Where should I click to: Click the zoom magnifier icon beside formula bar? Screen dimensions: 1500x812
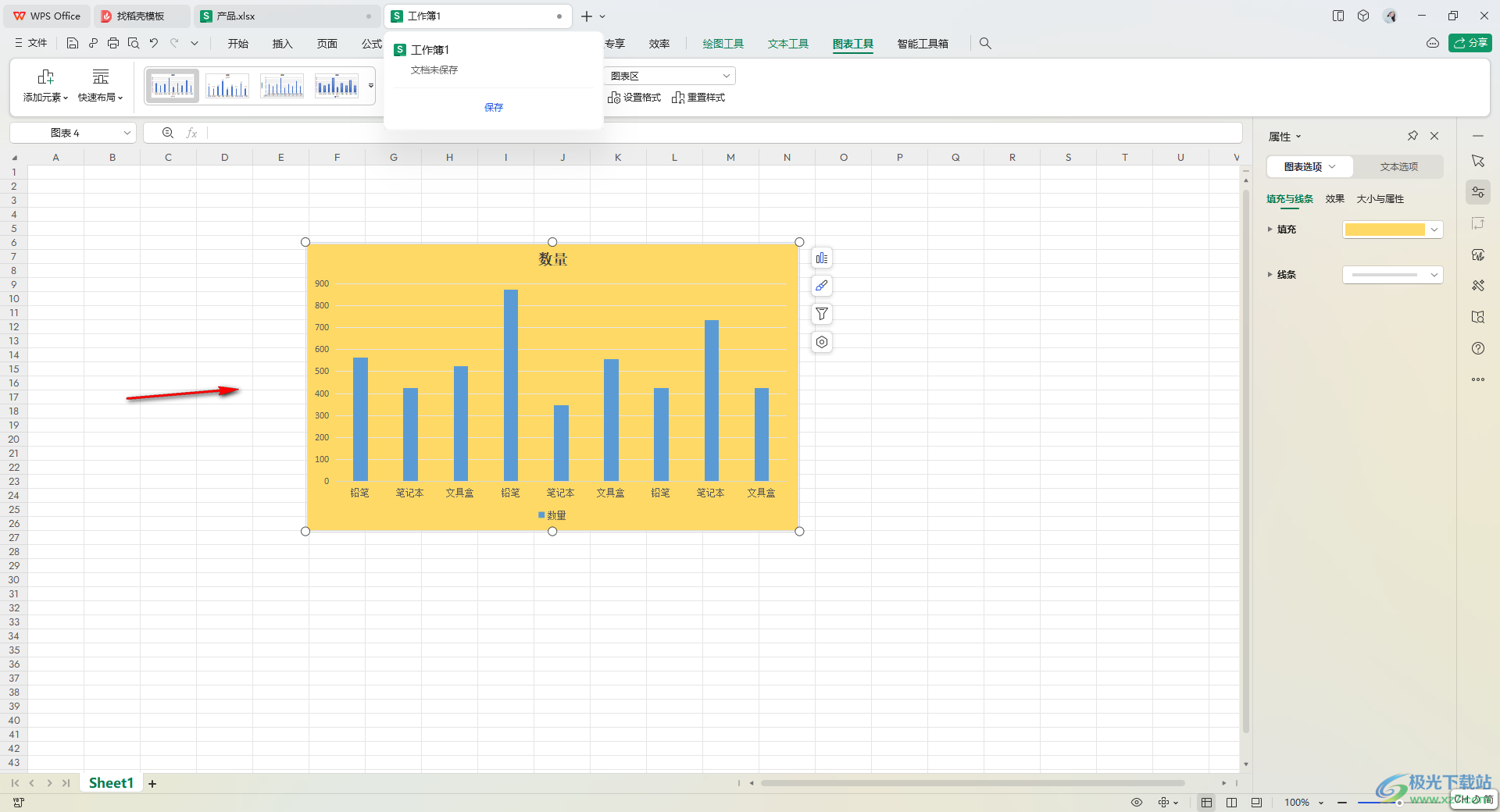click(168, 134)
